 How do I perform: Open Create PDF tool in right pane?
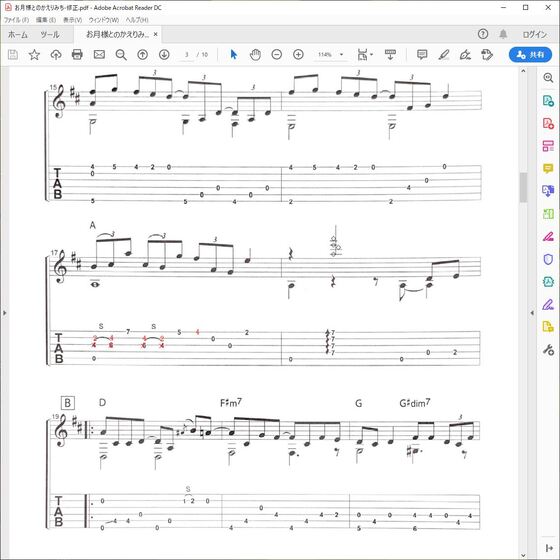(x=548, y=123)
